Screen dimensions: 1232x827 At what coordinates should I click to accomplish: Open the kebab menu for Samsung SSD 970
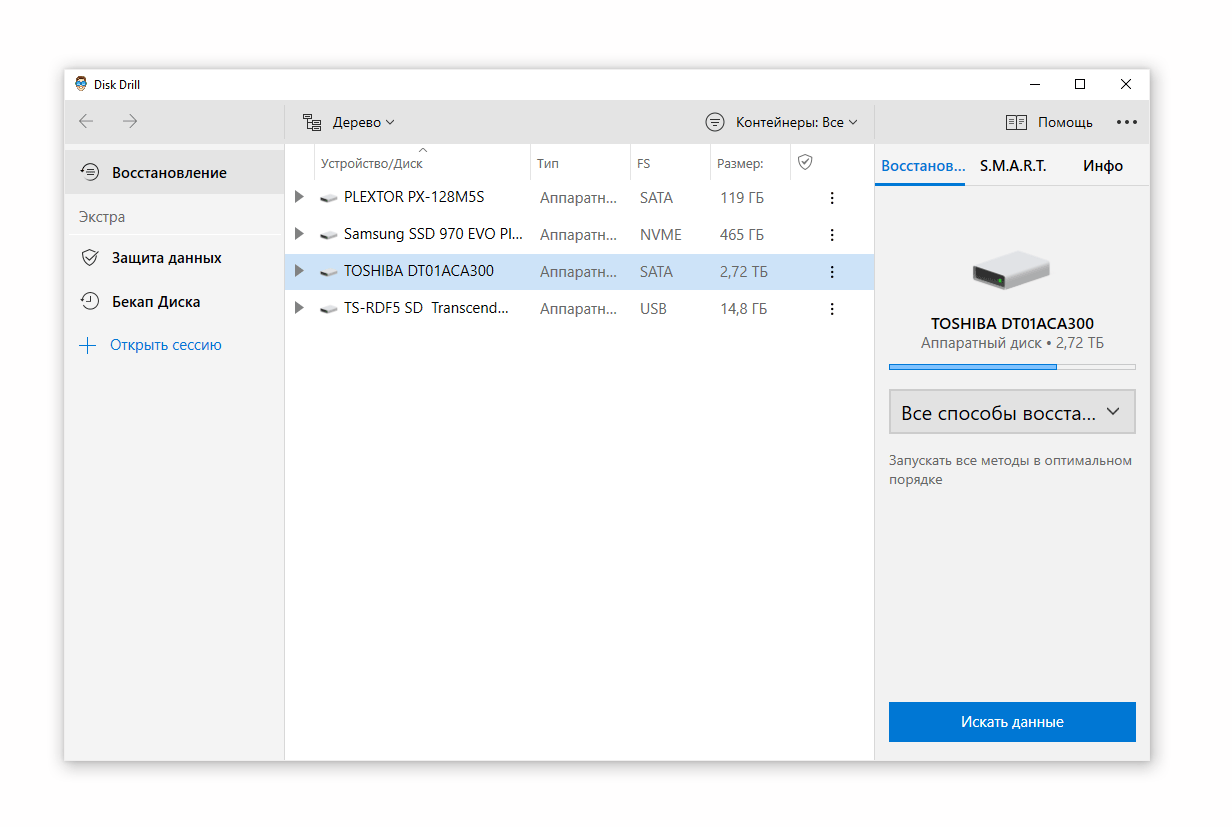[x=832, y=235]
